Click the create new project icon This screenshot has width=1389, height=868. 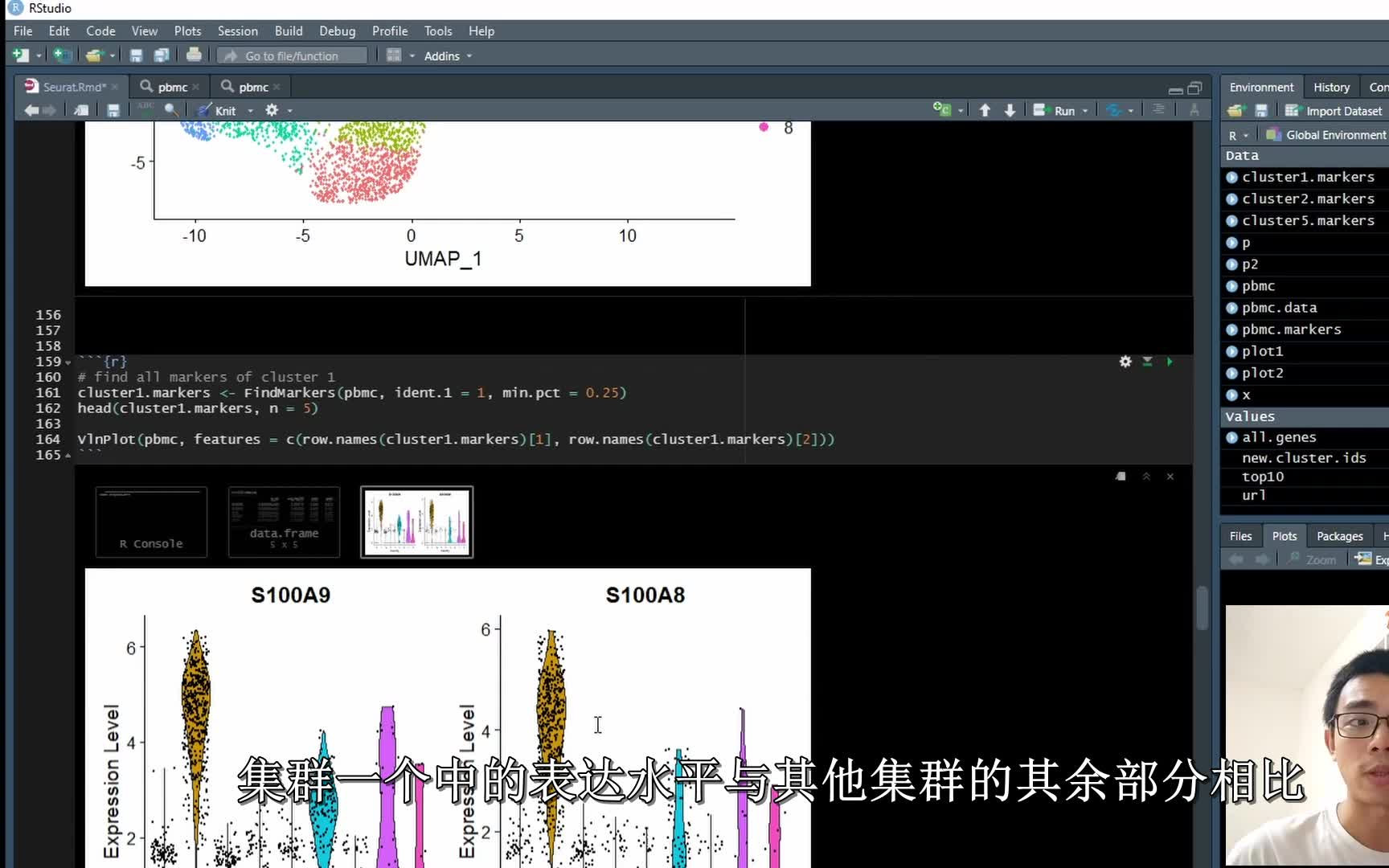pos(62,55)
